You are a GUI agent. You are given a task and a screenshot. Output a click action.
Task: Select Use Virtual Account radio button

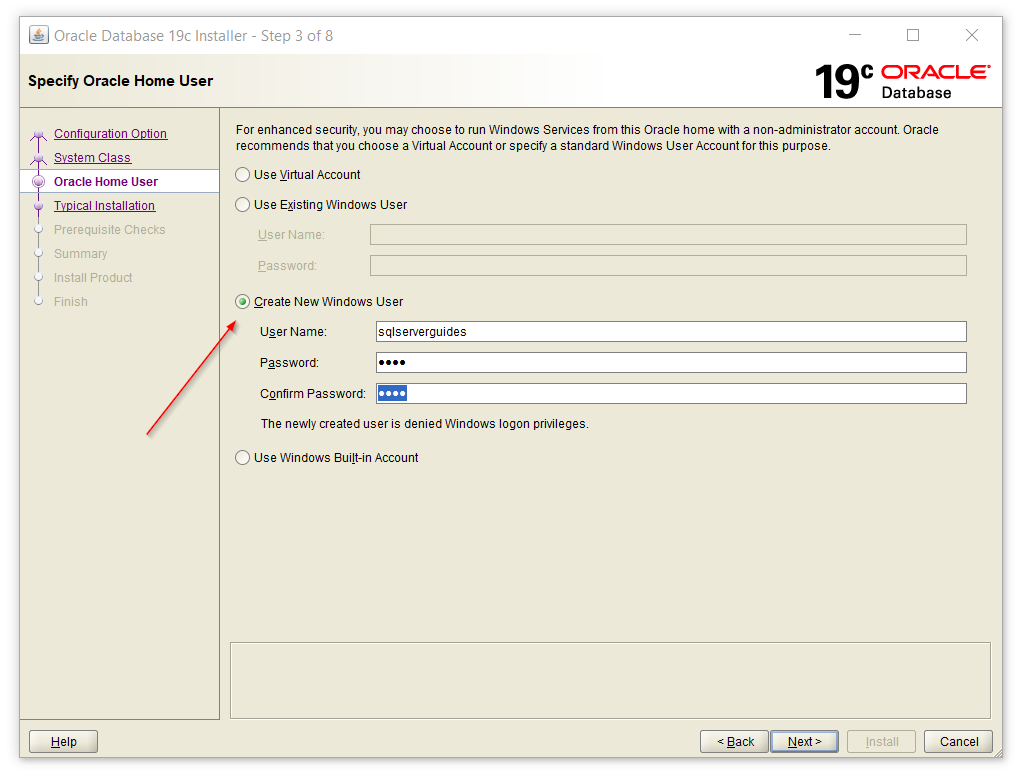click(243, 175)
